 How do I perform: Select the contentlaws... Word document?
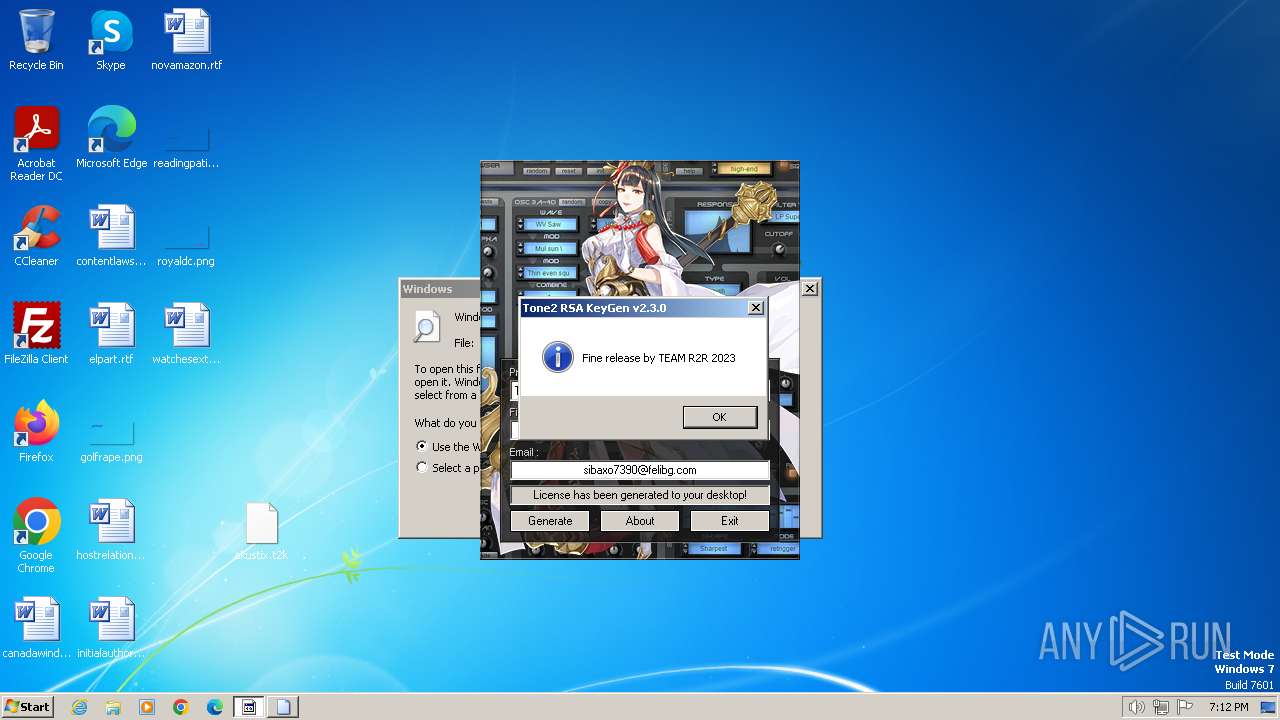click(x=111, y=236)
